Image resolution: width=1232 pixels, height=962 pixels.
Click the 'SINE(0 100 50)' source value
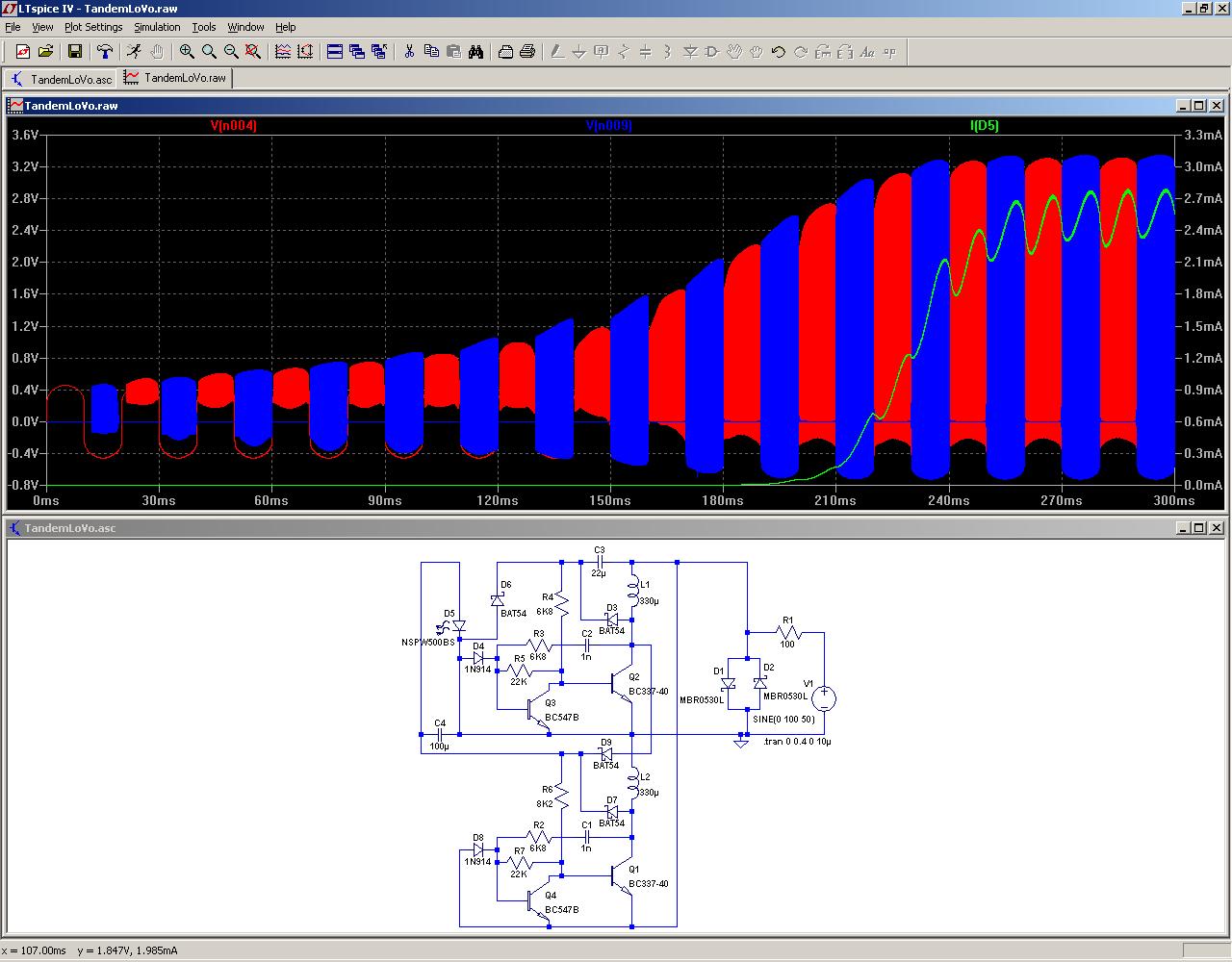coord(783,720)
